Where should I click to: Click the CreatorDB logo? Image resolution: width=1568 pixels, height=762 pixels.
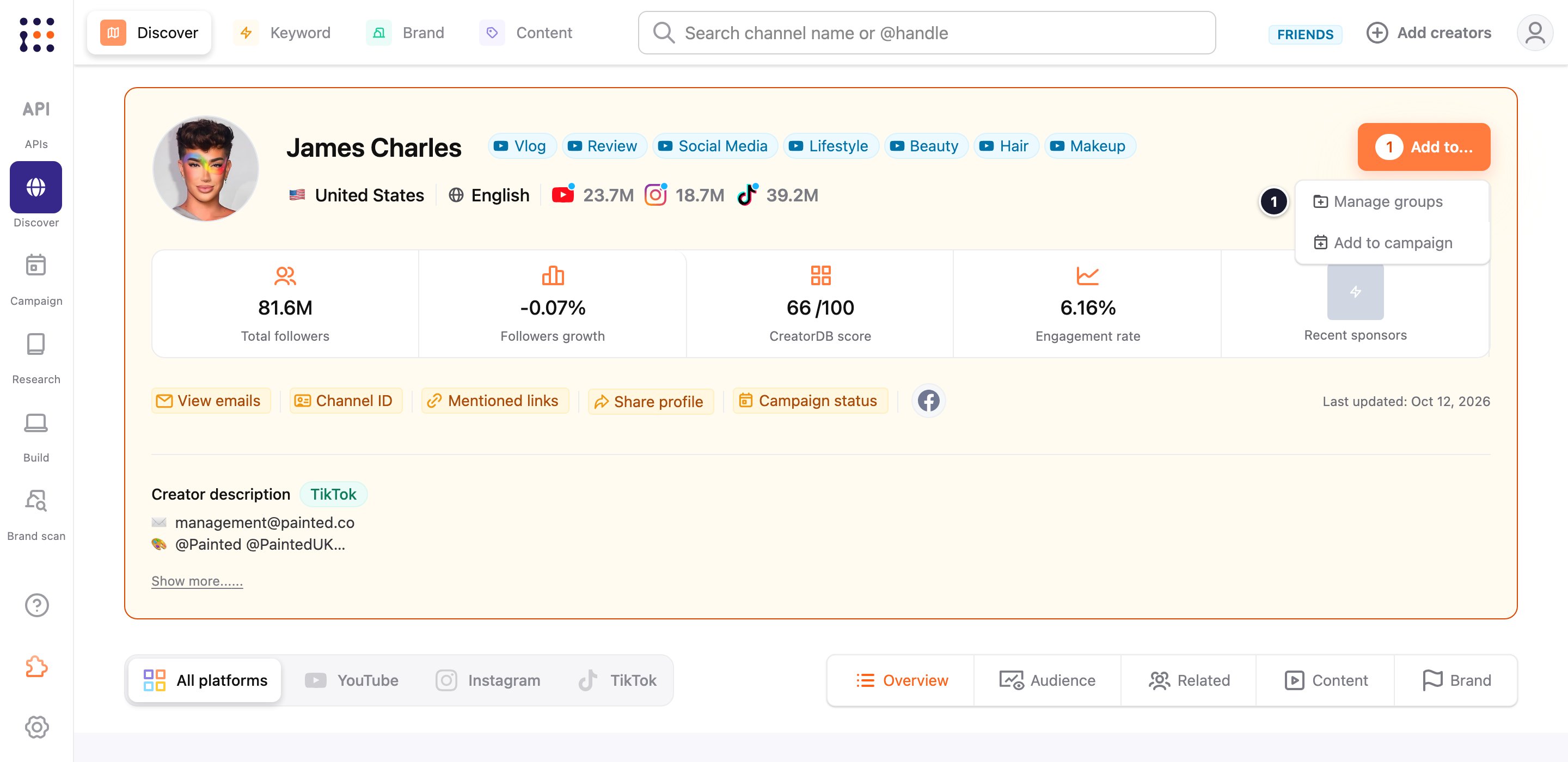(x=36, y=35)
